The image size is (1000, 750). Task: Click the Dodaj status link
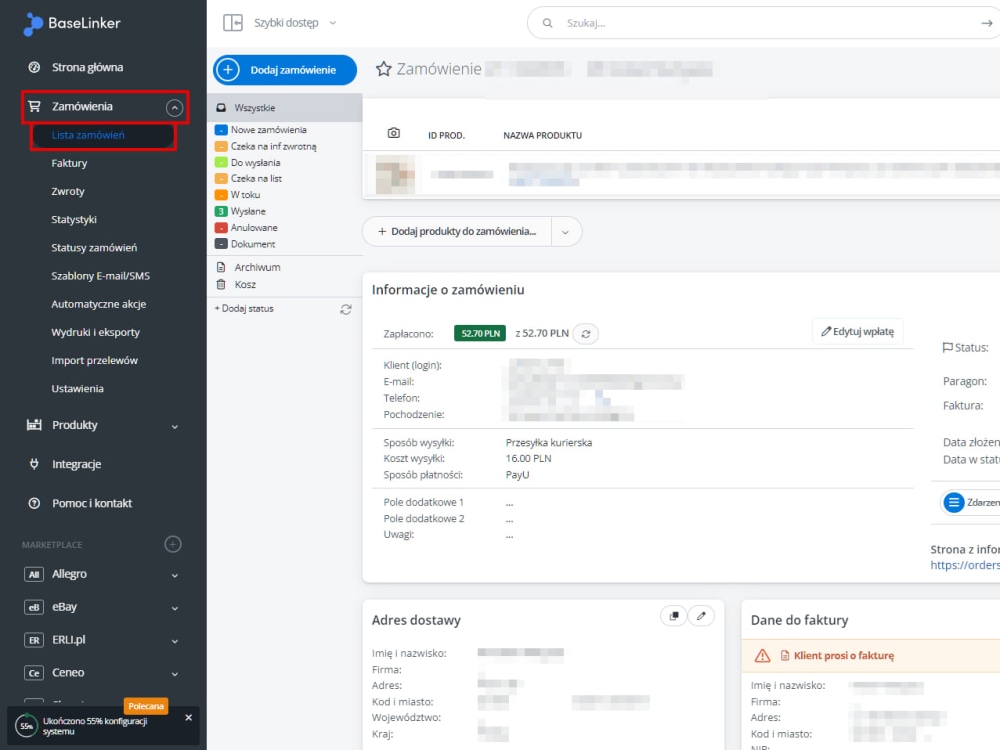coord(244,309)
